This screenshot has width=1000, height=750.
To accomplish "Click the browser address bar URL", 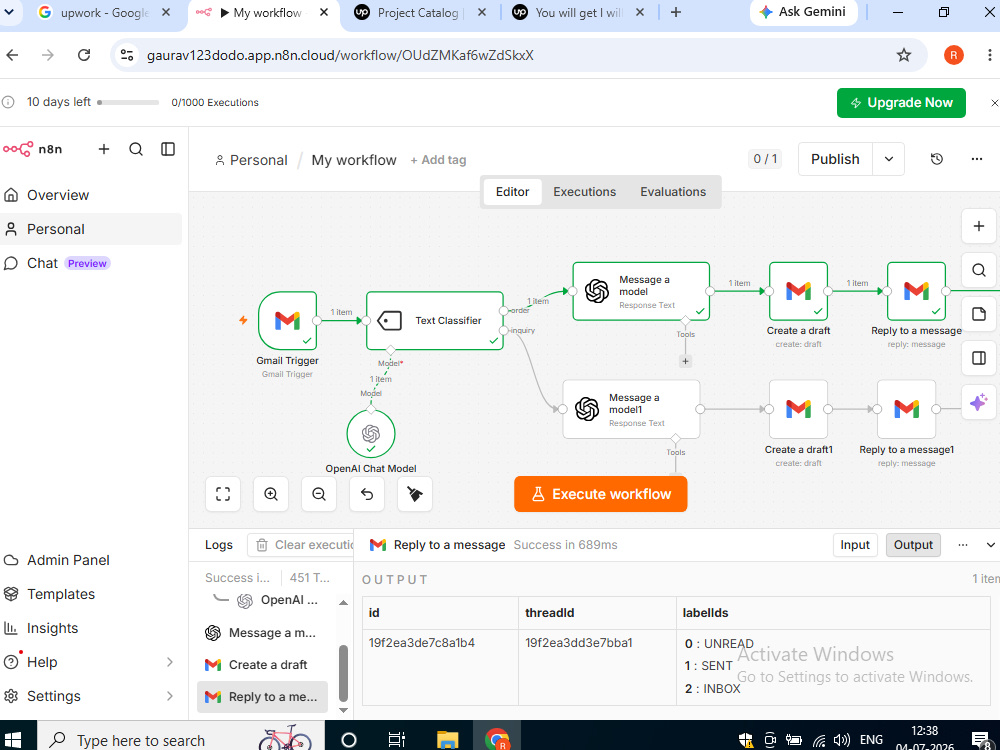I will (x=340, y=55).
